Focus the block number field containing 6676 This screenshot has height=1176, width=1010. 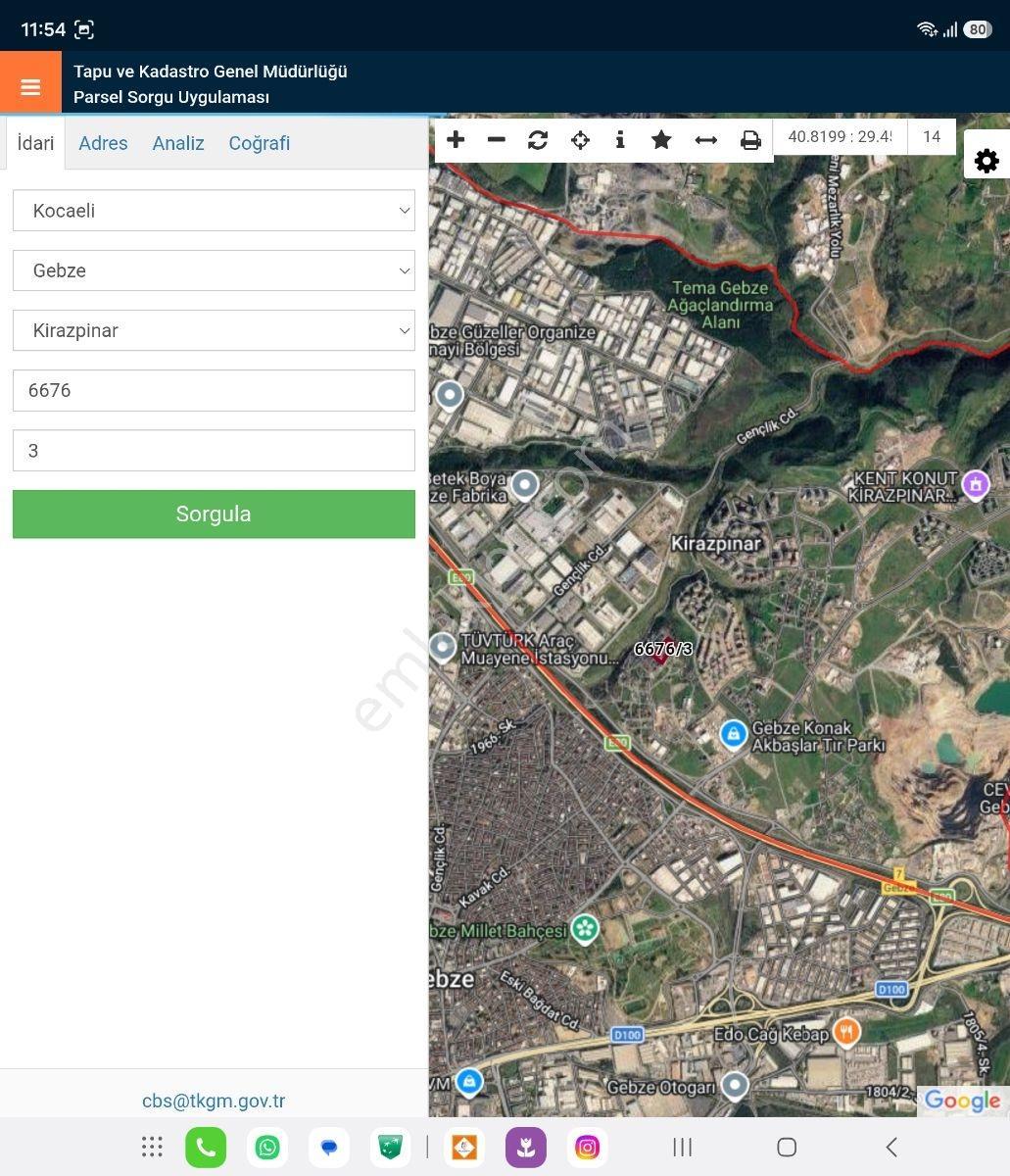click(x=214, y=390)
